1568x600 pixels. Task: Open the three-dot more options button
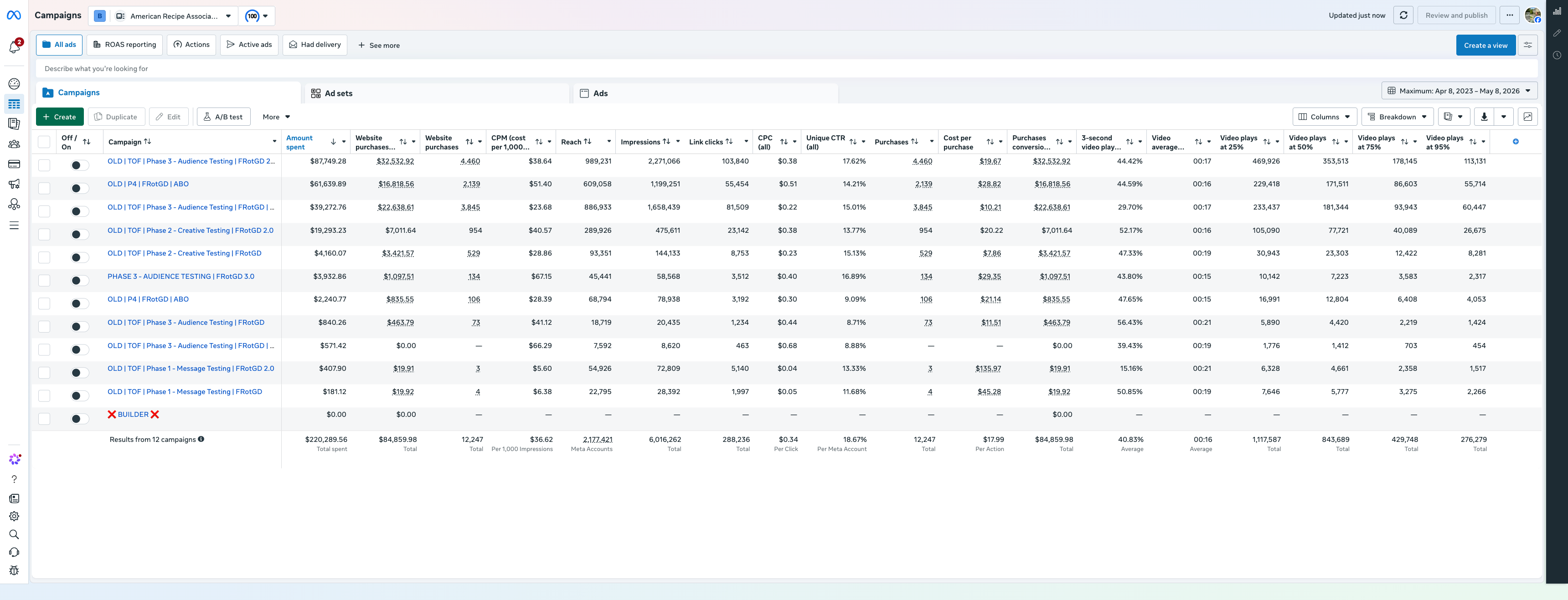pyautogui.click(x=1510, y=15)
